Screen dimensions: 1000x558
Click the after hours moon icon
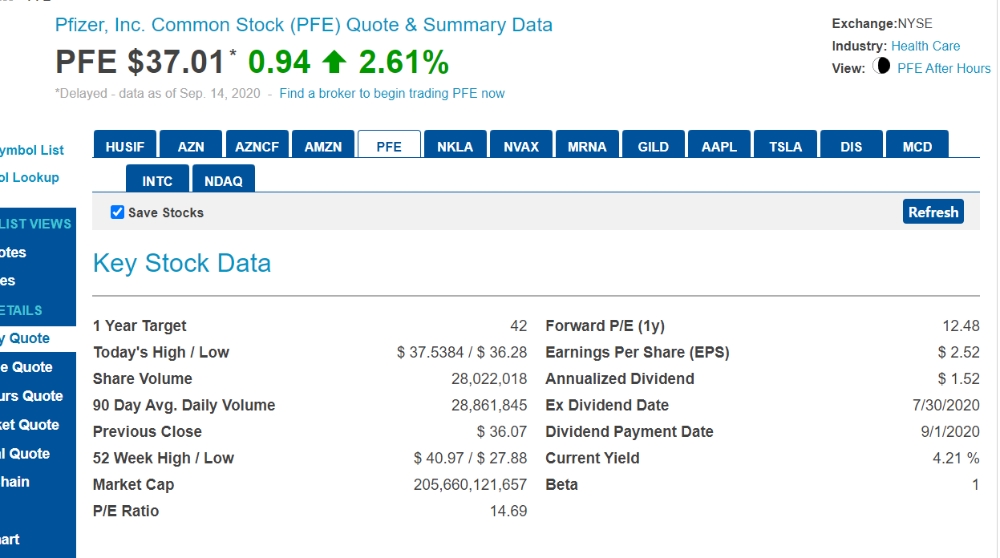[x=881, y=66]
